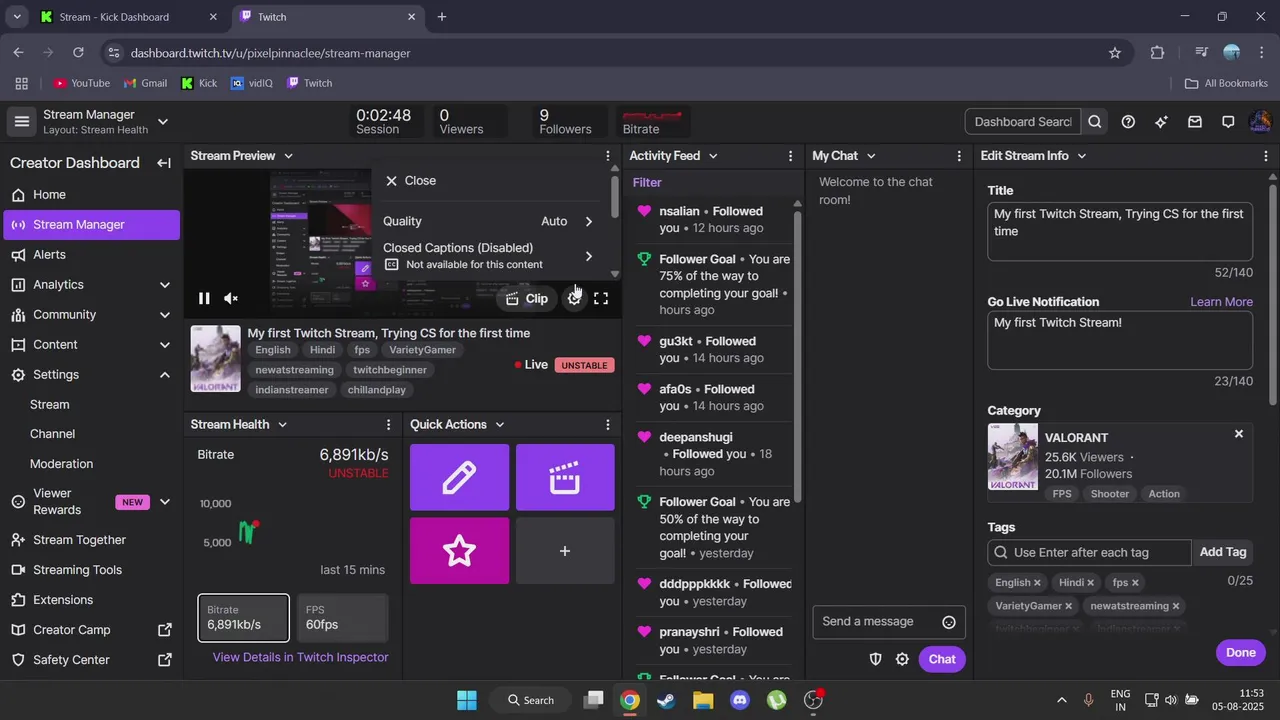Collapse the Creator Dashboard sidebar

tap(164, 163)
